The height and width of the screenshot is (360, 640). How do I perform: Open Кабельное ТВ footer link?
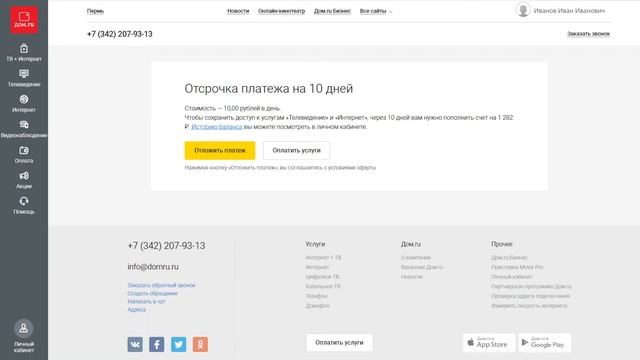click(x=323, y=287)
